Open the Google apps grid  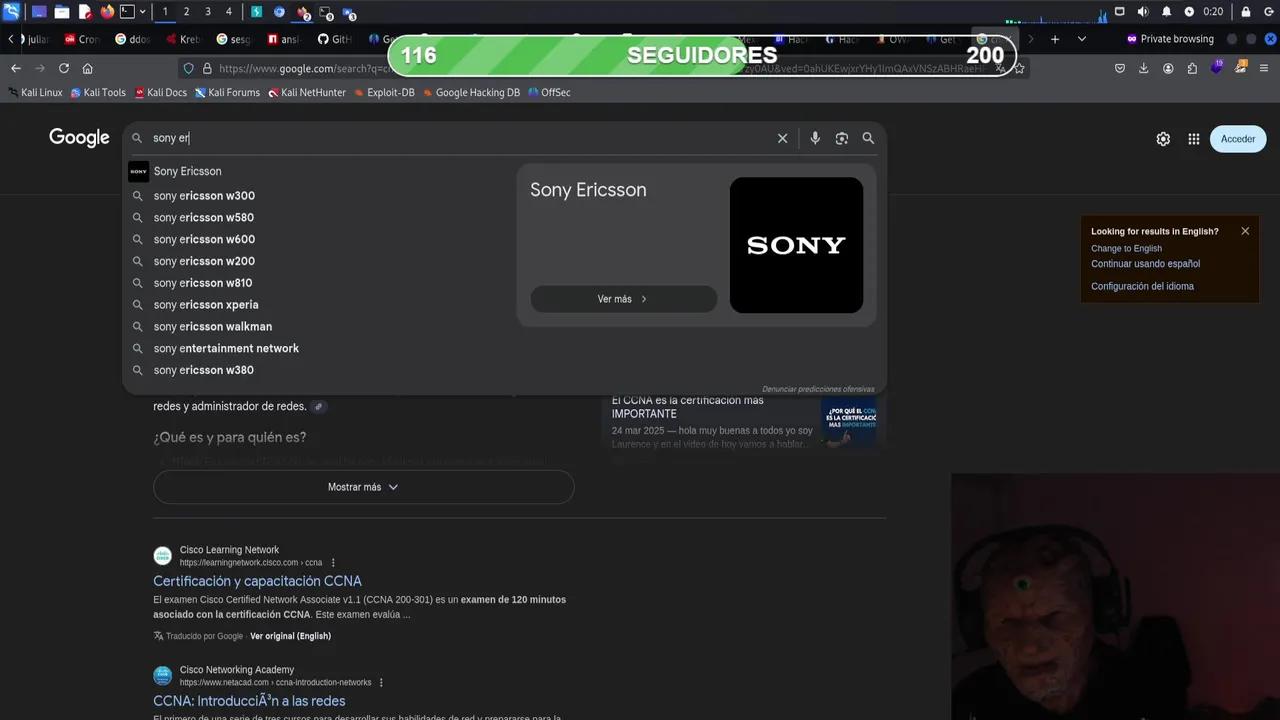pos(1194,139)
